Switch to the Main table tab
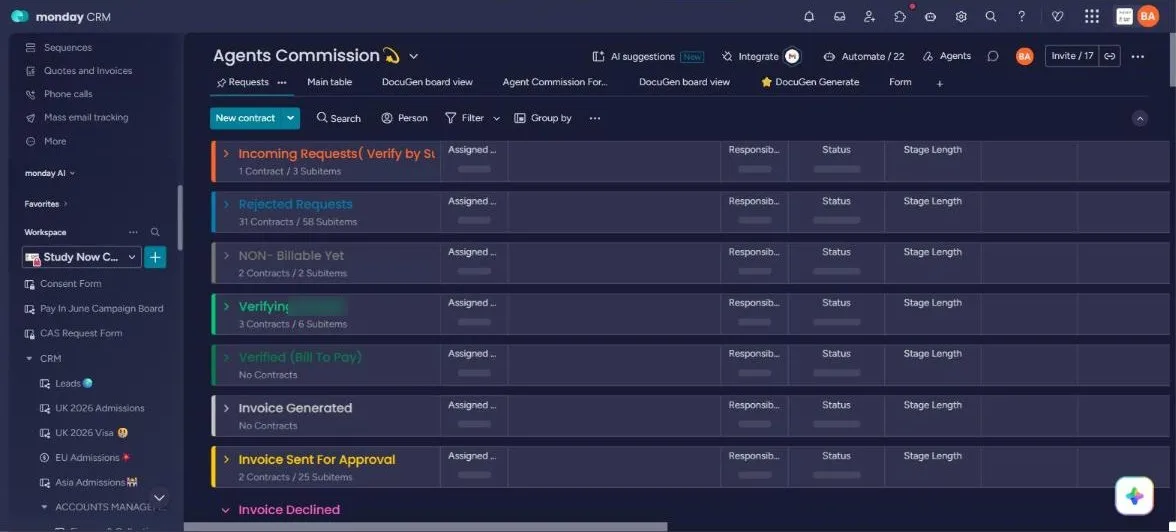Viewport: 1176px width, 532px height. tap(329, 82)
